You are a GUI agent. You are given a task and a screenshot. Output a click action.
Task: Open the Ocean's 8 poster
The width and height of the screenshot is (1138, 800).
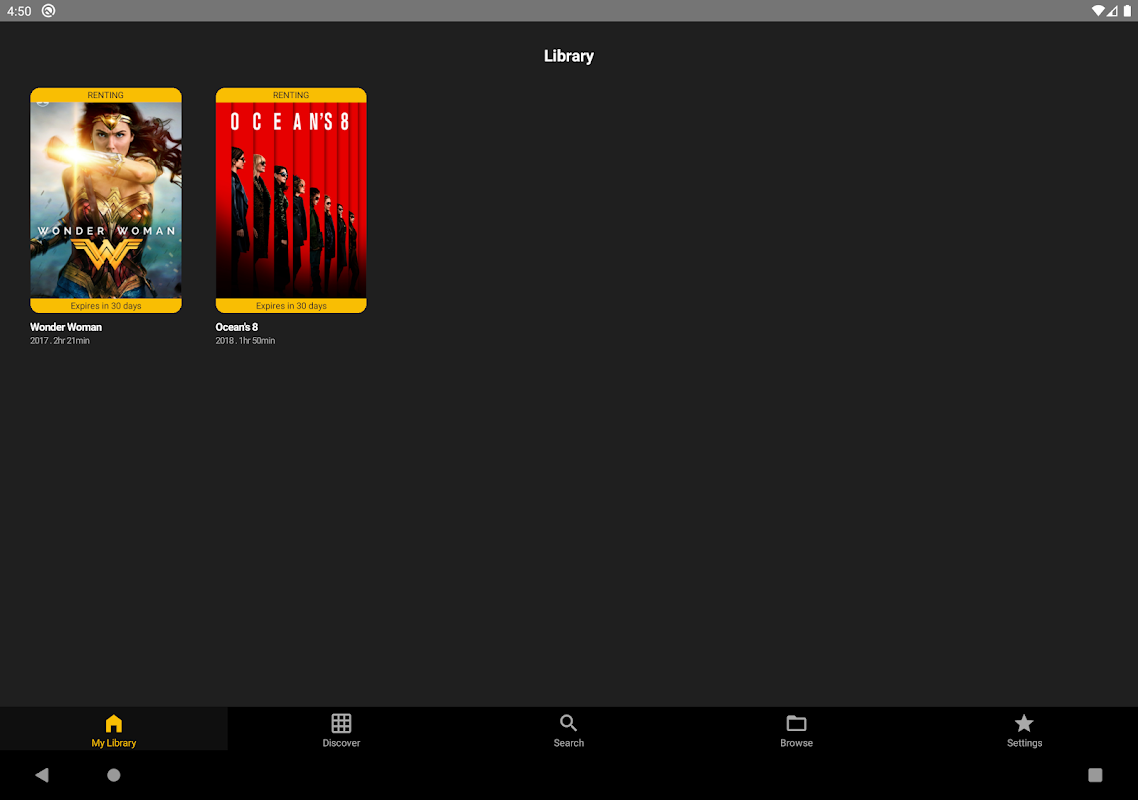point(291,200)
